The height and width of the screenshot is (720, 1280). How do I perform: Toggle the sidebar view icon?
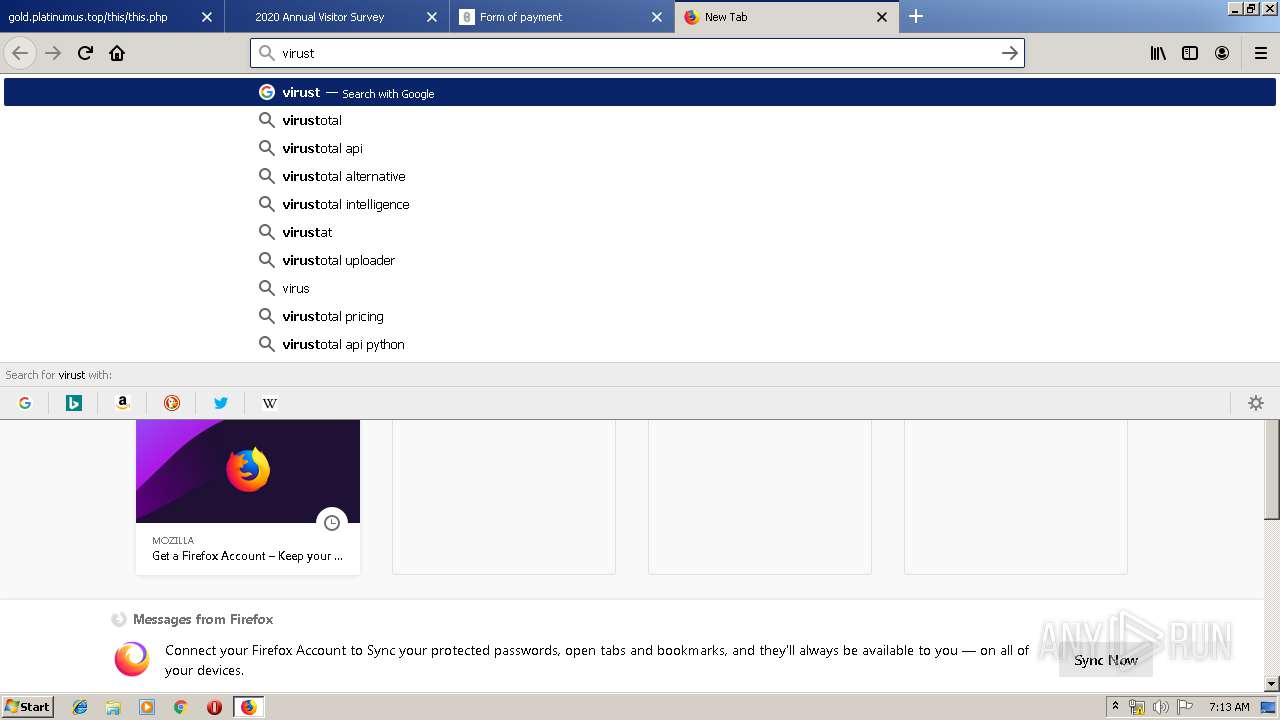[x=1190, y=53]
